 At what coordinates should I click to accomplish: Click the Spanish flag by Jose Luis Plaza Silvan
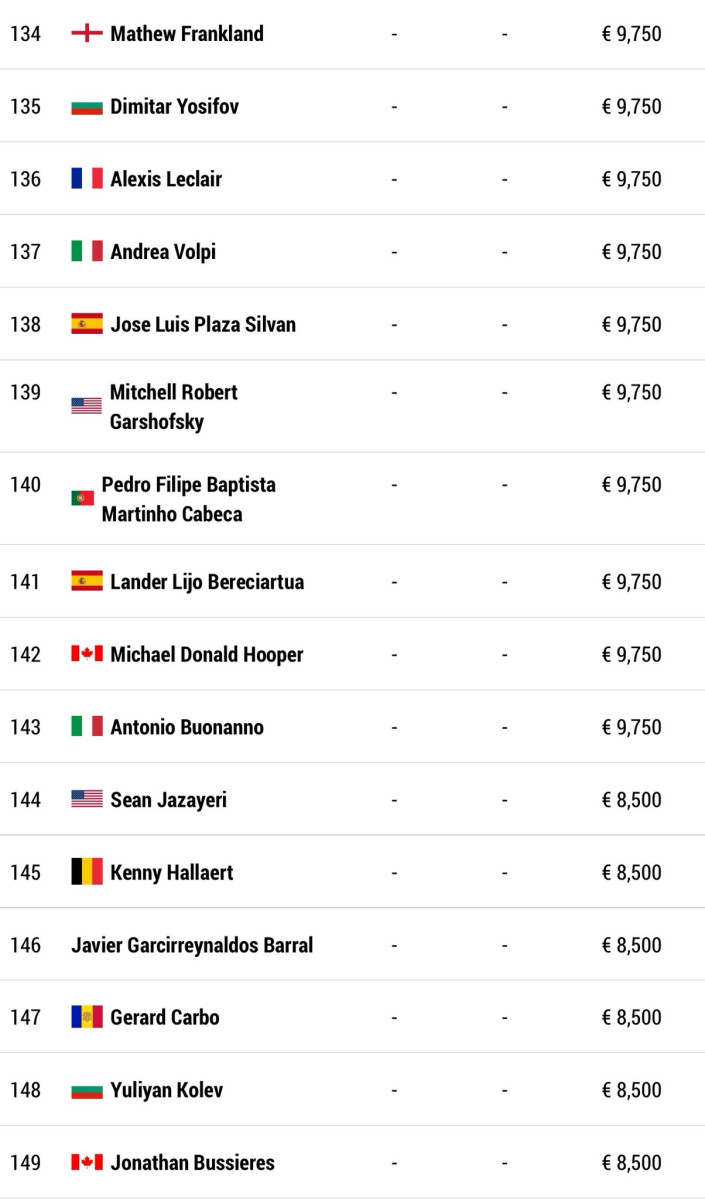[87, 324]
